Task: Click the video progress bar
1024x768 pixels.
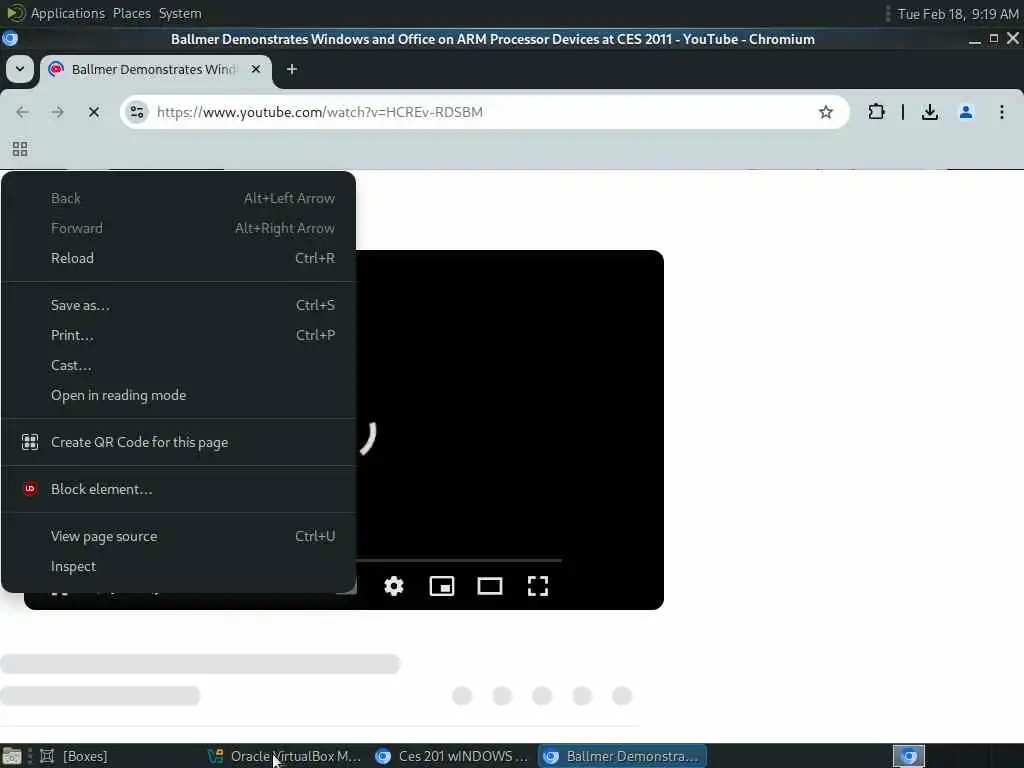Action: click(x=458, y=560)
